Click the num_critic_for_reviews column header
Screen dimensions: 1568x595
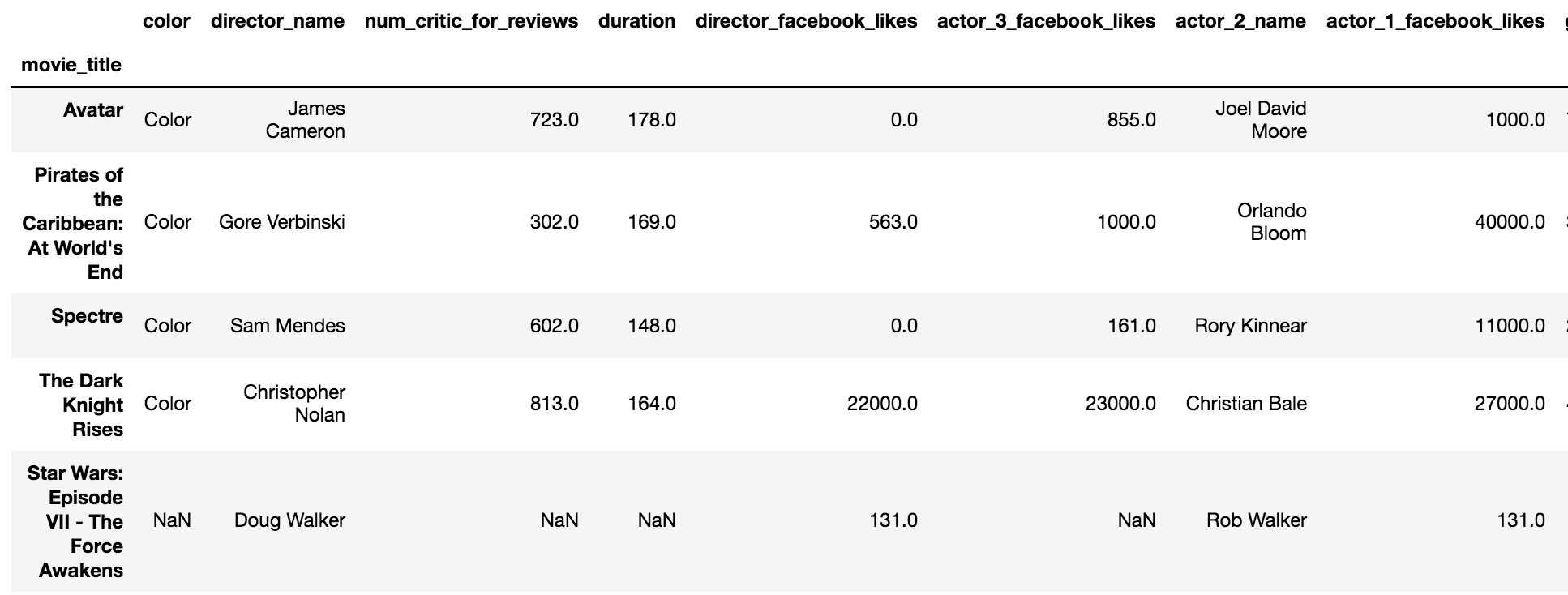click(471, 21)
